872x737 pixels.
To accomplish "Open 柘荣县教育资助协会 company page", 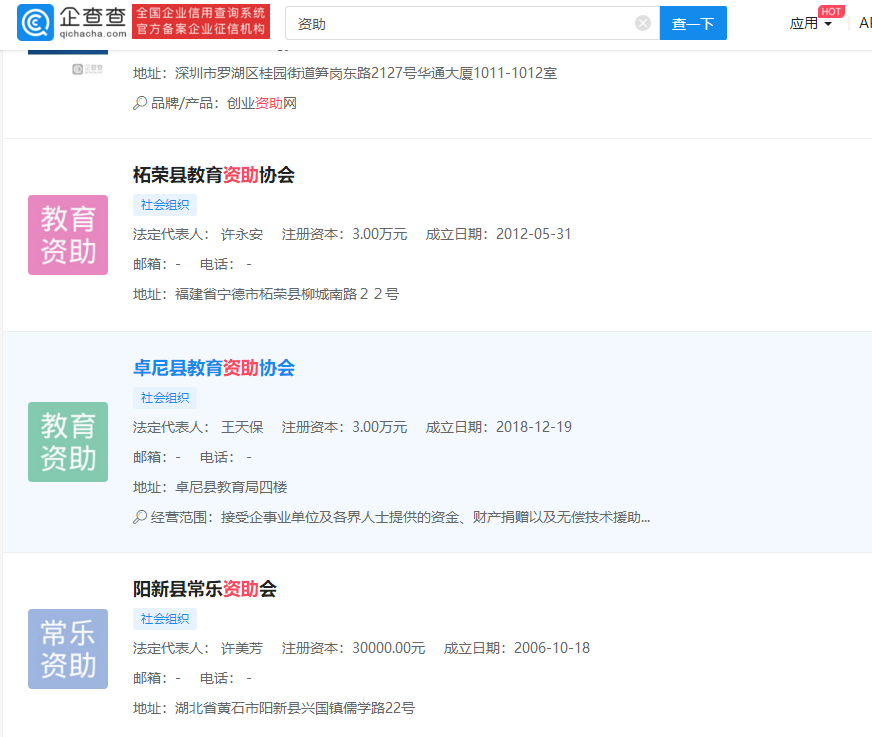I will (214, 175).
